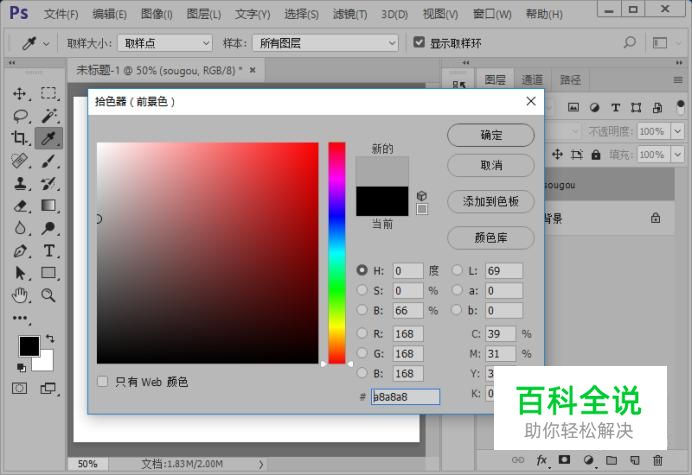This screenshot has height=475, width=692.
Task: Select the Dodge tool
Action: pyautogui.click(x=49, y=228)
